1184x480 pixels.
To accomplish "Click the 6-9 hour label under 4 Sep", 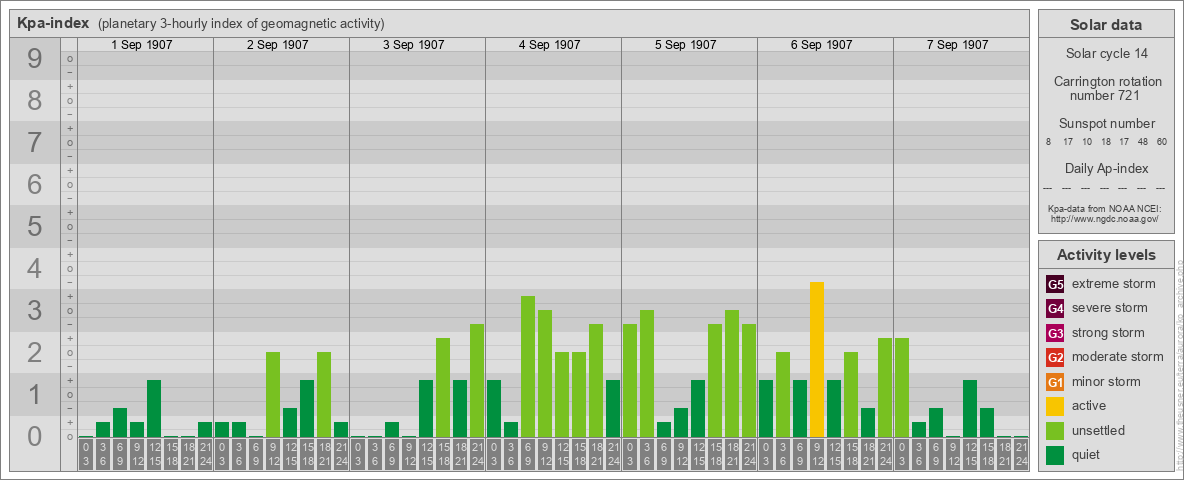I will point(528,455).
